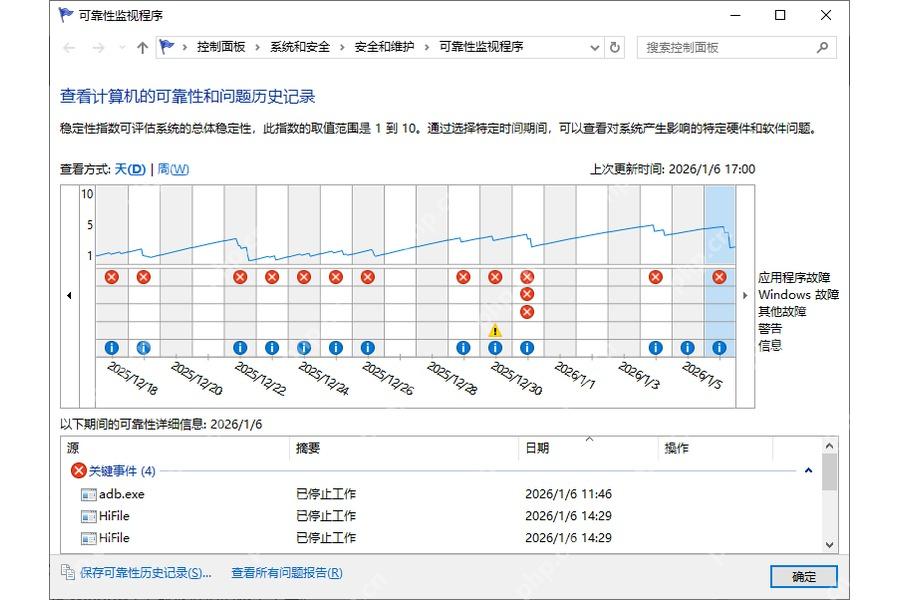Click the flag icon in address bar
This screenshot has height=600, width=900.
tap(166, 47)
